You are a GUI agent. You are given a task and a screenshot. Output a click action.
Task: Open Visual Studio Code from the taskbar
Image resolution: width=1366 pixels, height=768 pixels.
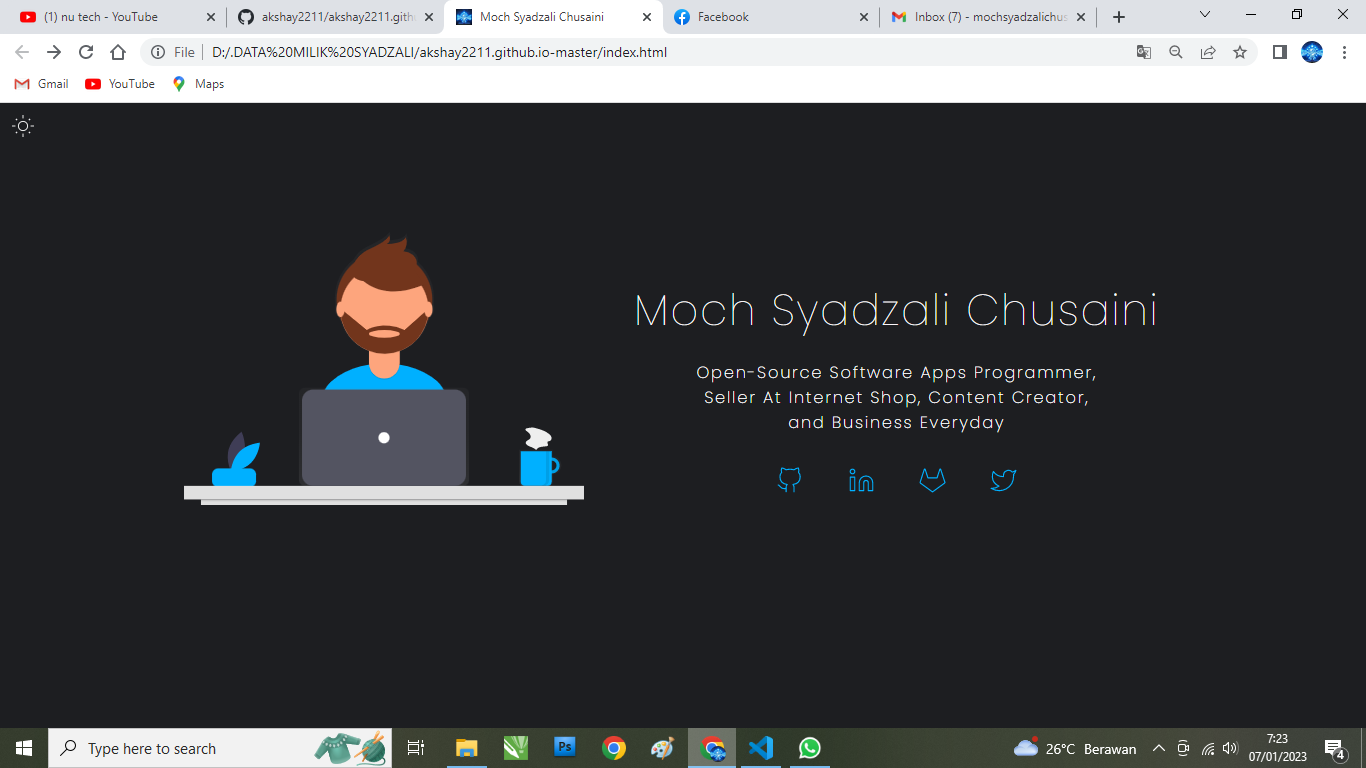(761, 748)
